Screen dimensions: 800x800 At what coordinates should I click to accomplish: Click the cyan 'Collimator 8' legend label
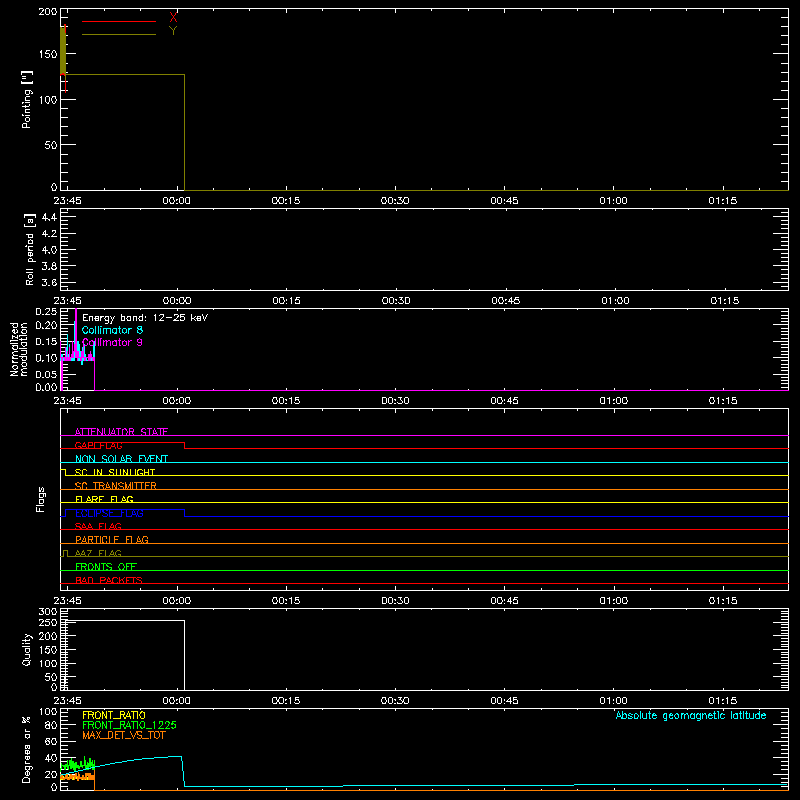pyautogui.click(x=112, y=330)
